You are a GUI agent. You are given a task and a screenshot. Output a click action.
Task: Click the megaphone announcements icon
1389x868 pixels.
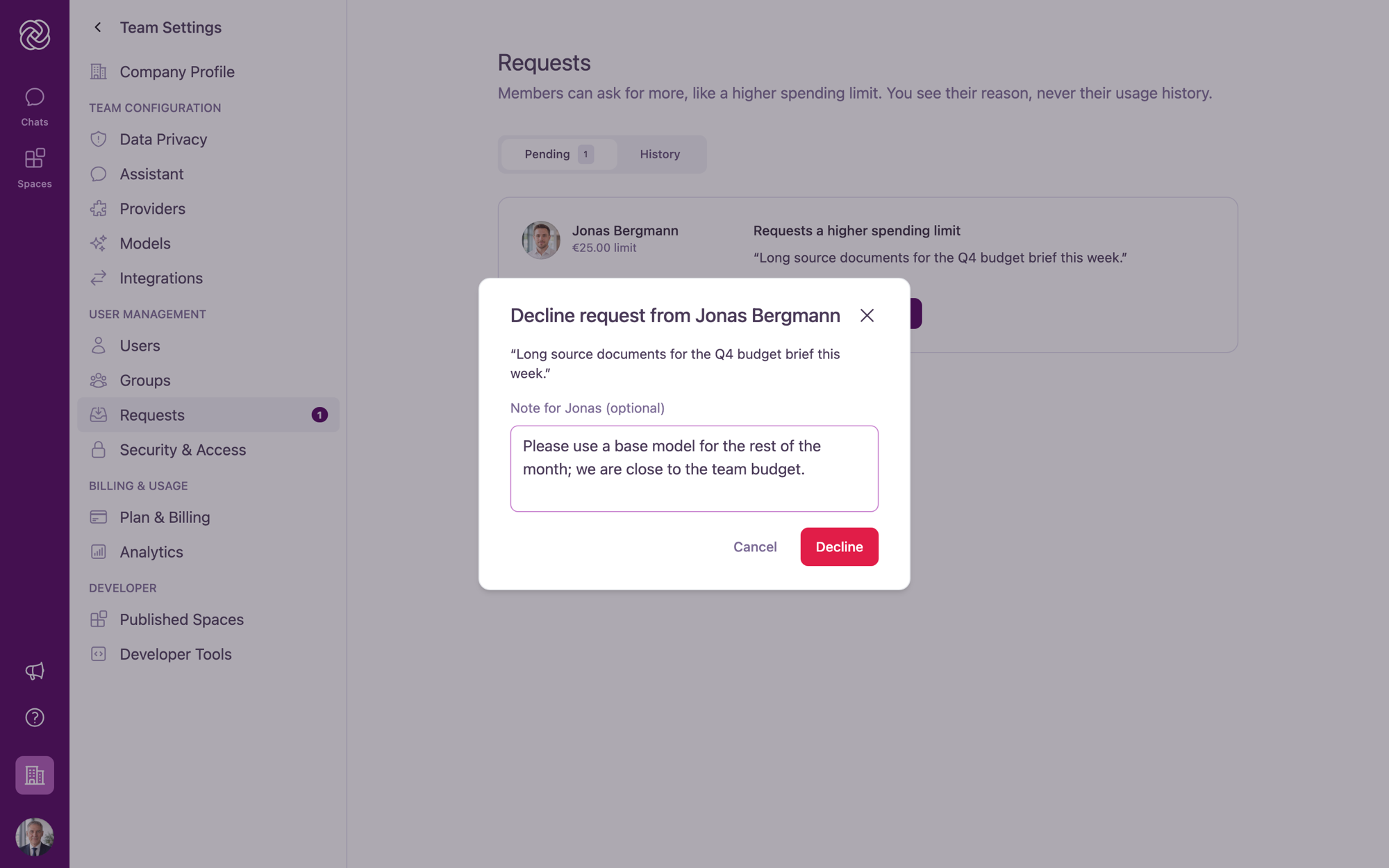point(35,671)
